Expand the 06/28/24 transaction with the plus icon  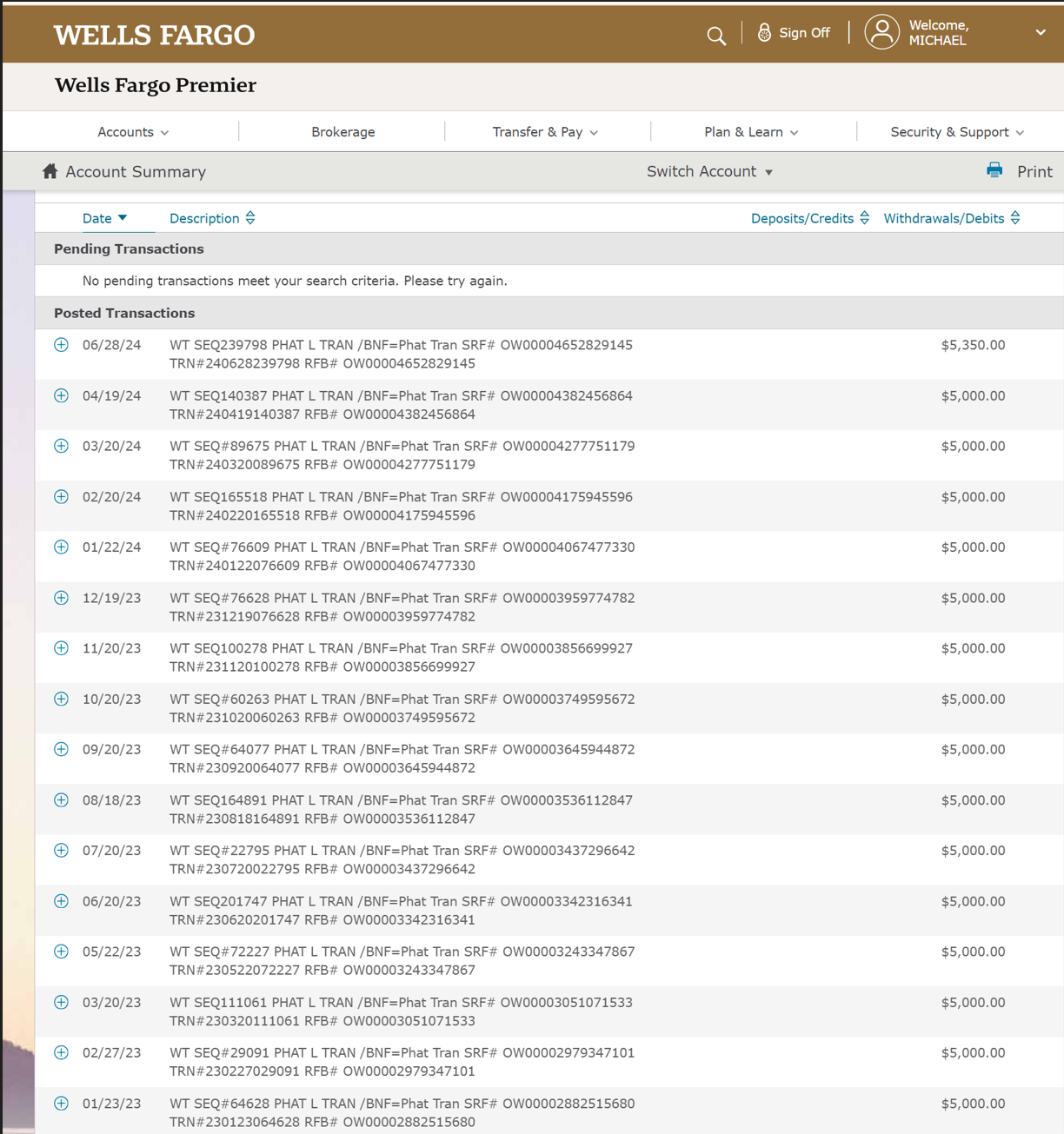point(61,345)
